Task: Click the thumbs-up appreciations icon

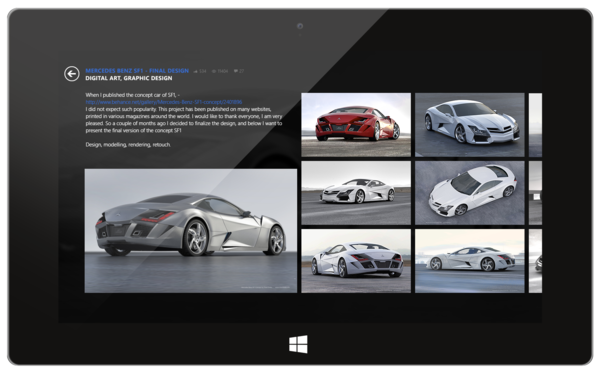Action: pyautogui.click(x=196, y=71)
